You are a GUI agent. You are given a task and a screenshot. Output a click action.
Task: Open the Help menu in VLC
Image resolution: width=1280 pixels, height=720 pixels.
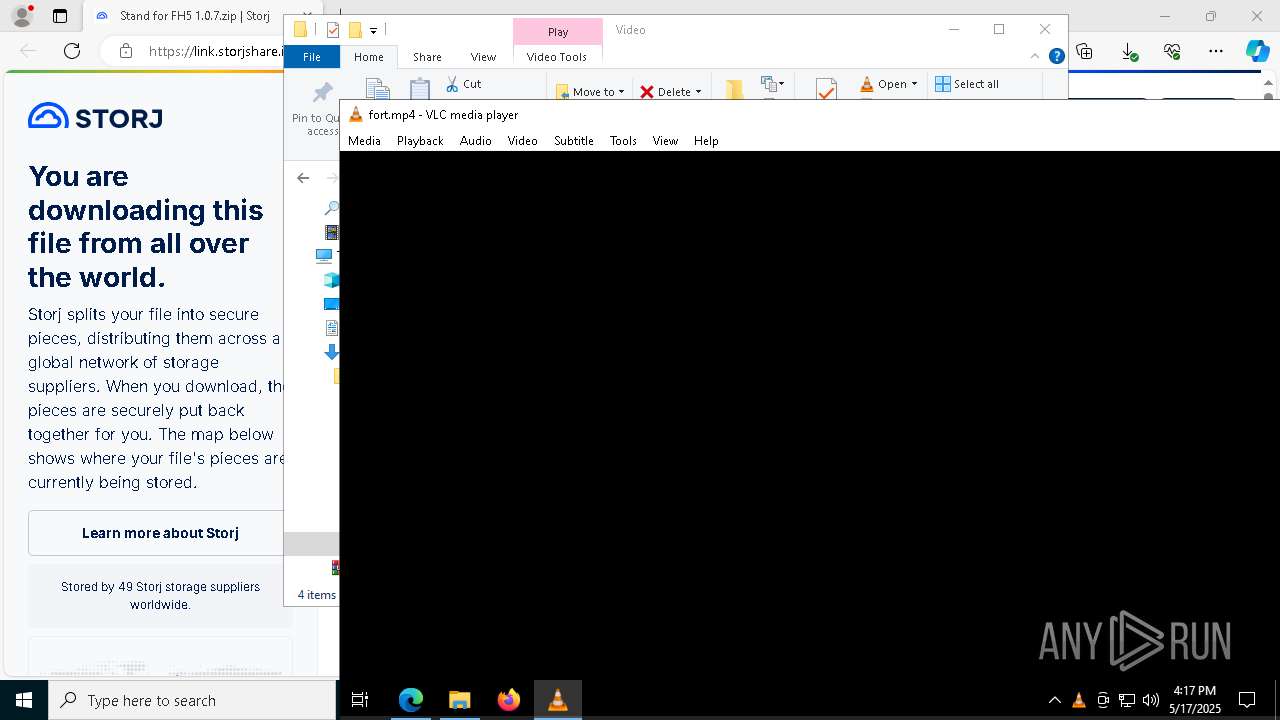(706, 141)
